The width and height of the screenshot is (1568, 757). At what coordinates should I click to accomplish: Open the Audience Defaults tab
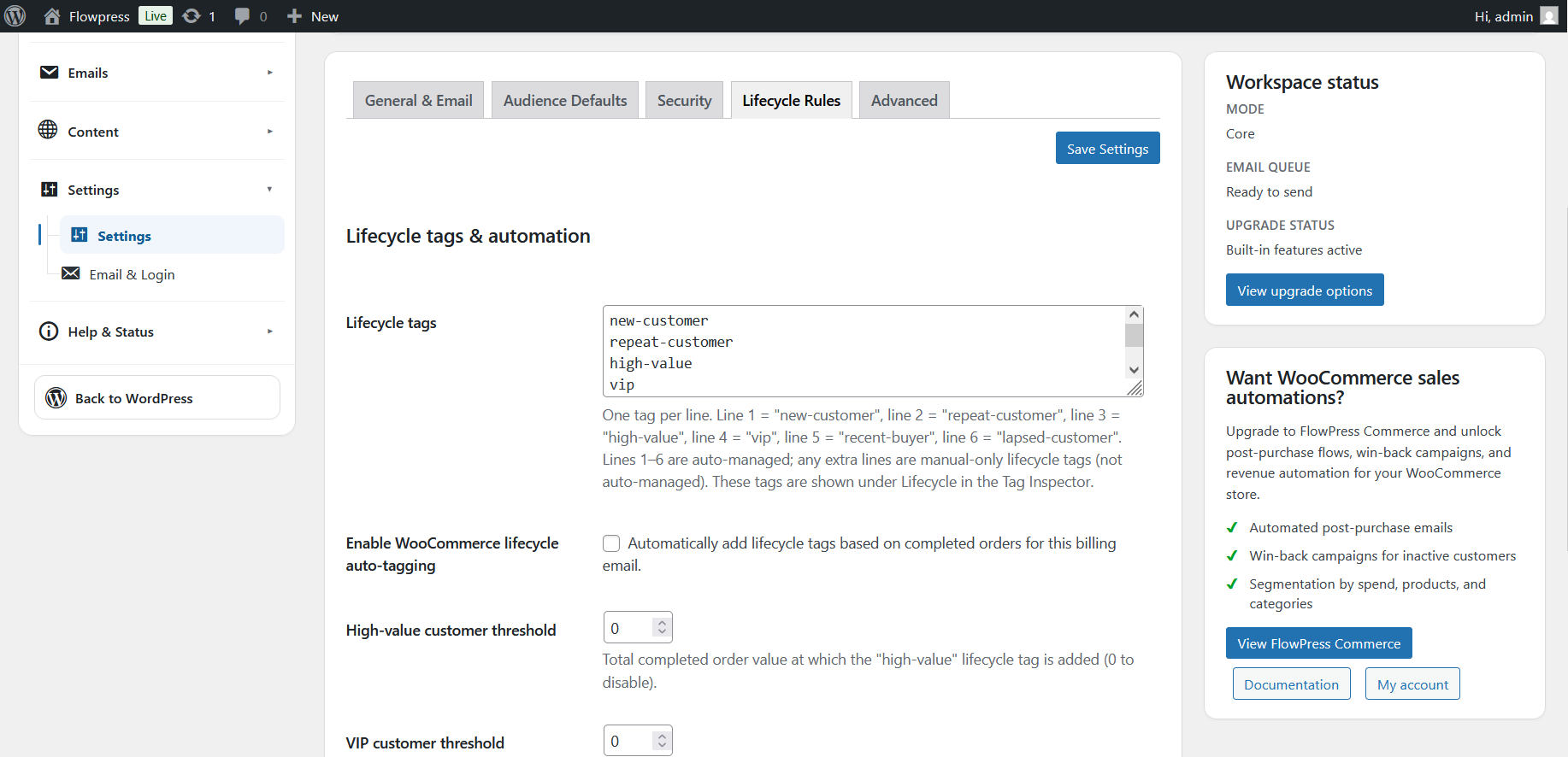tap(565, 100)
